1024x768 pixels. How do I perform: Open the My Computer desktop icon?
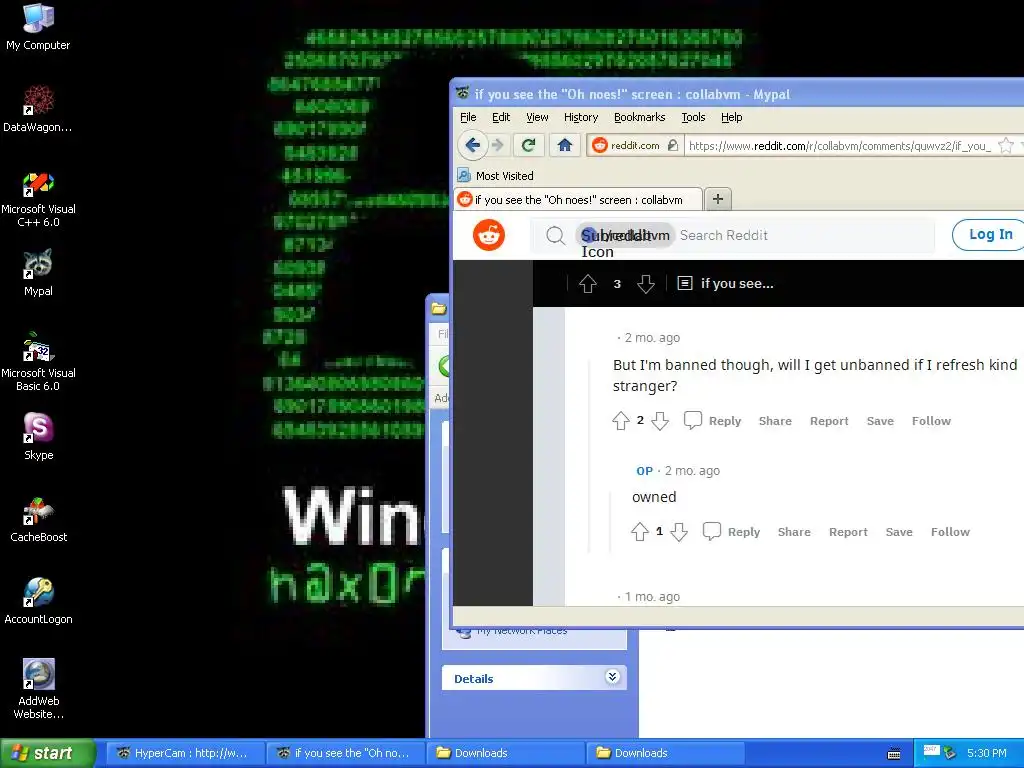click(38, 27)
